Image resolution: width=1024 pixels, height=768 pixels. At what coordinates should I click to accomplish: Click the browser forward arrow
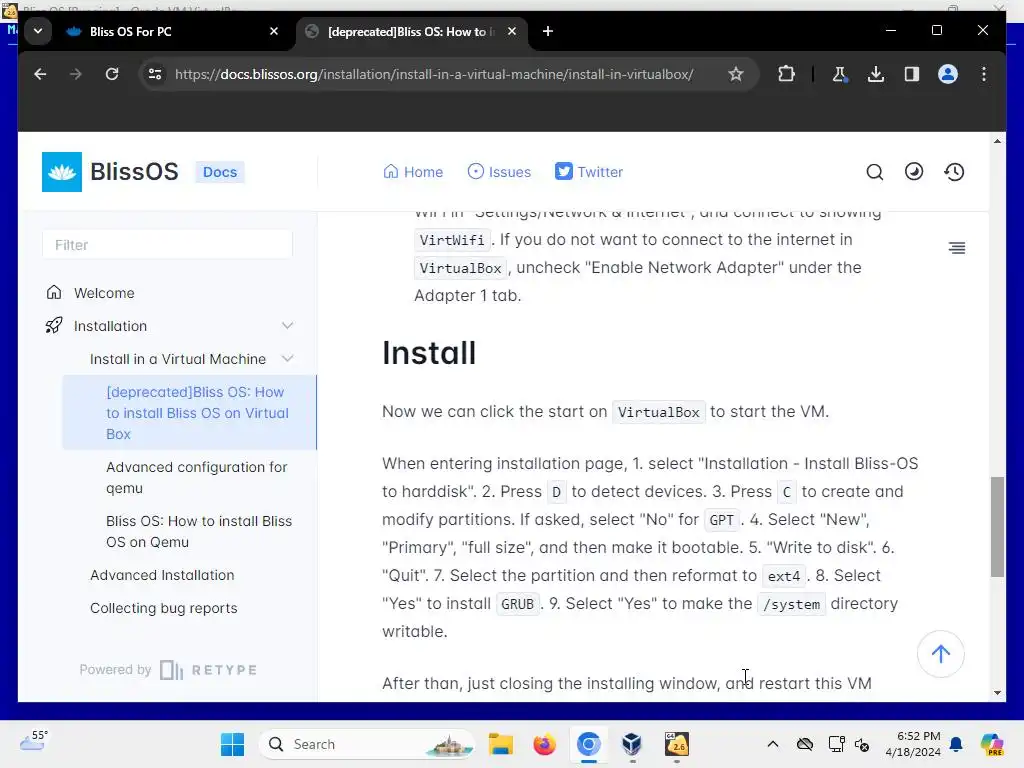[76, 74]
